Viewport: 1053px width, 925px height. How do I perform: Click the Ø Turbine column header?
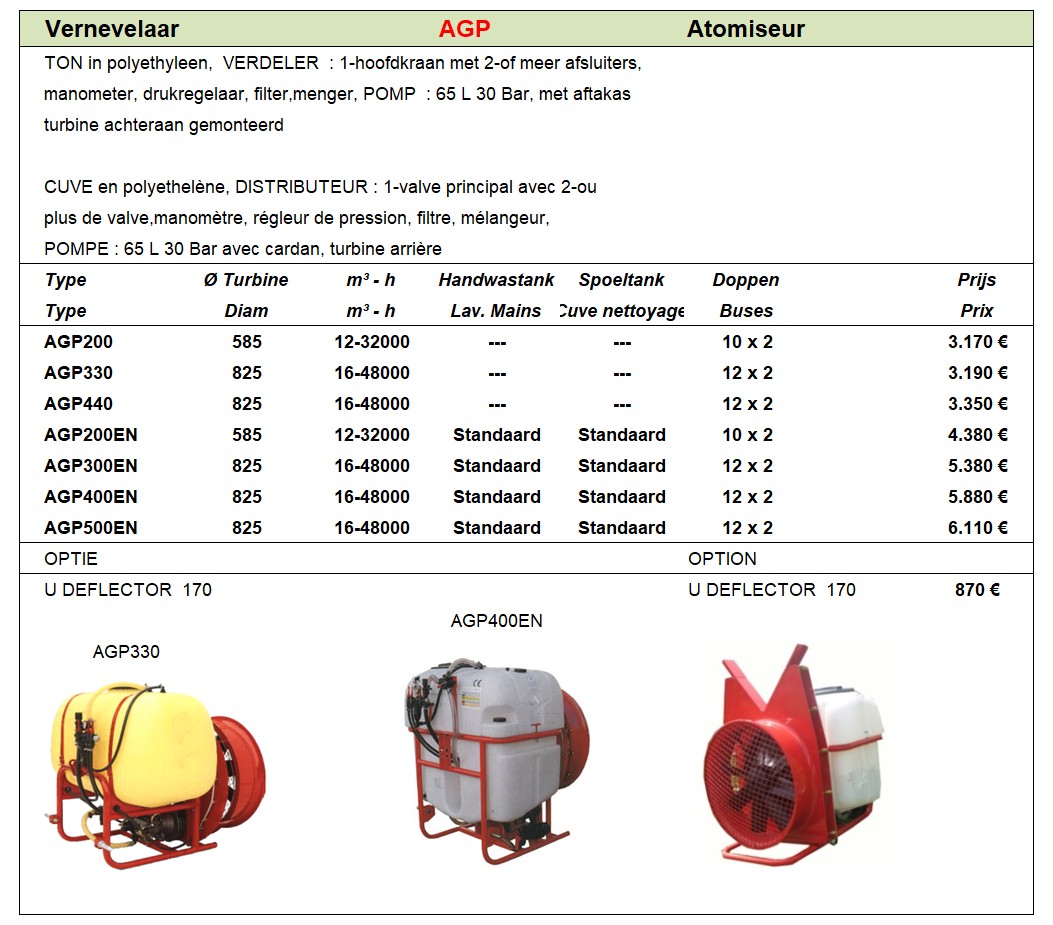click(x=246, y=280)
